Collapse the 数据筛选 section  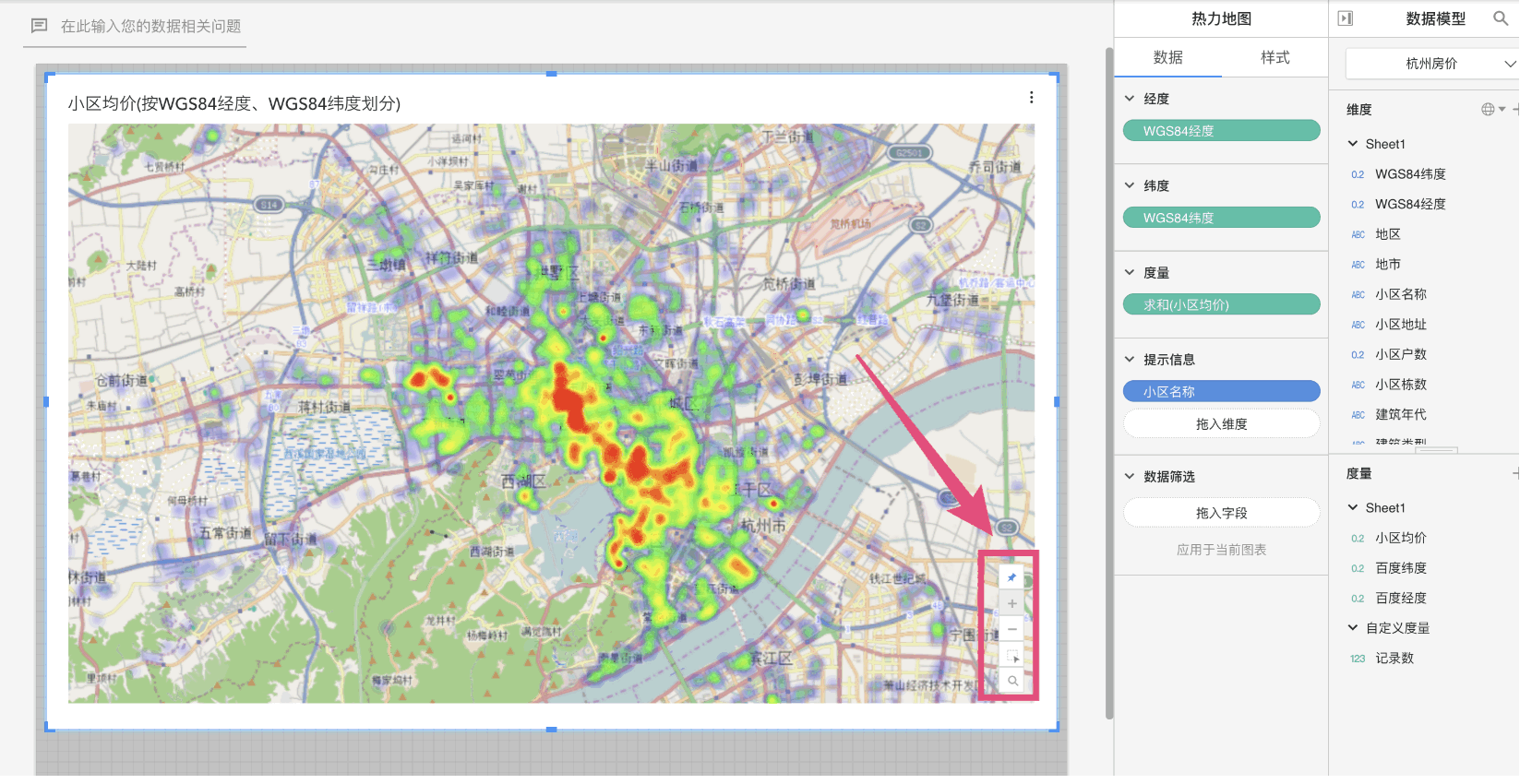click(x=1130, y=477)
